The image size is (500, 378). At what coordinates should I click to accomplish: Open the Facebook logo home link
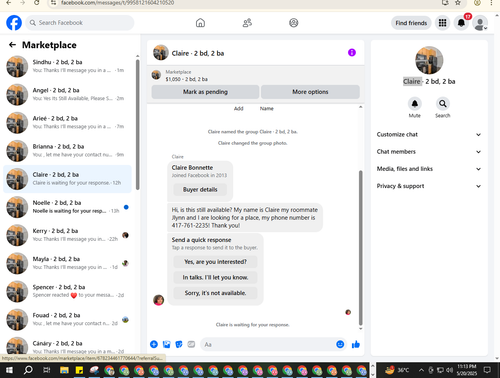click(14, 23)
